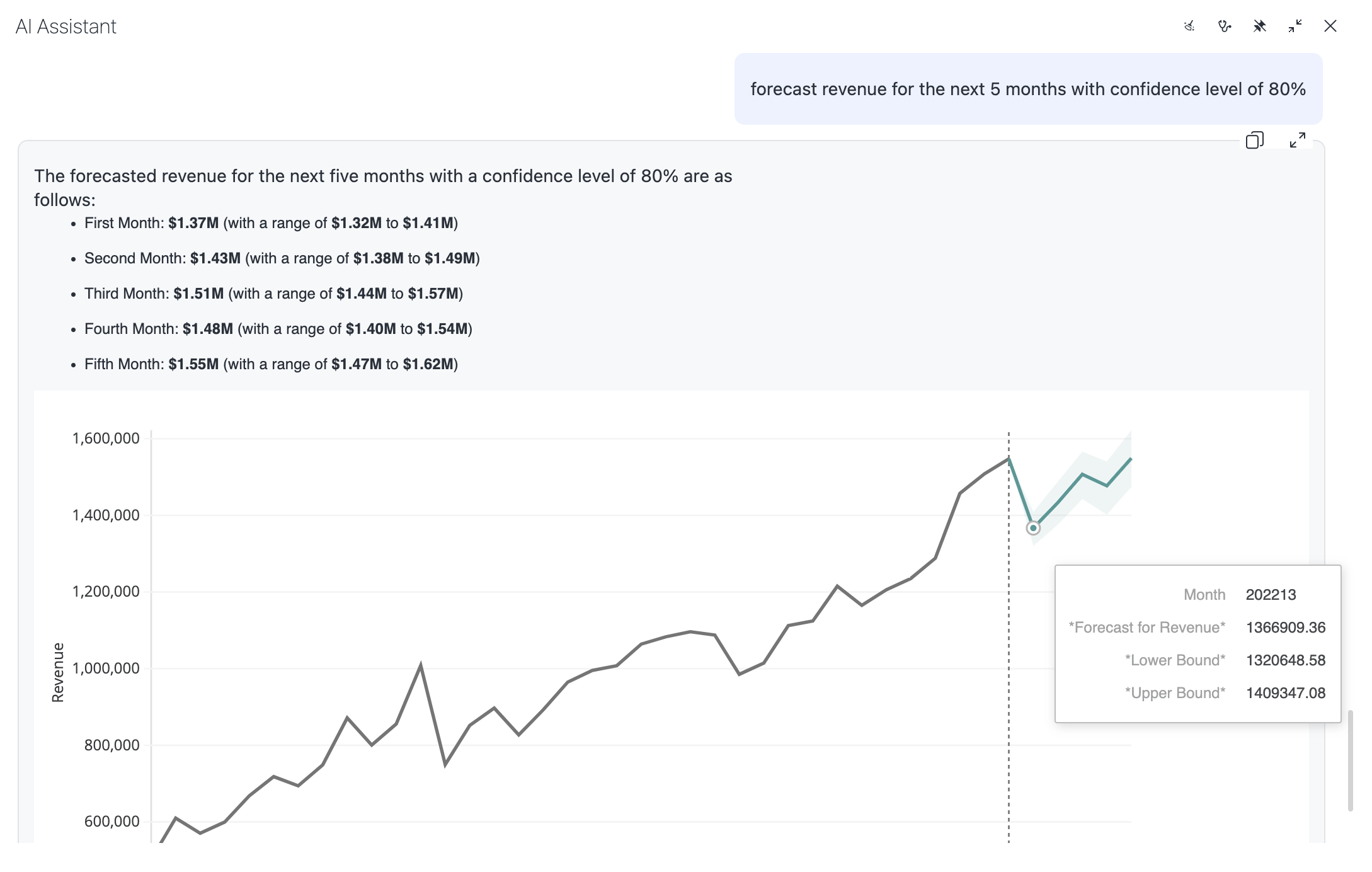This screenshot has height=872, width=1372.
Task: Open the stethoscope diagnostics icon
Action: (x=1225, y=26)
